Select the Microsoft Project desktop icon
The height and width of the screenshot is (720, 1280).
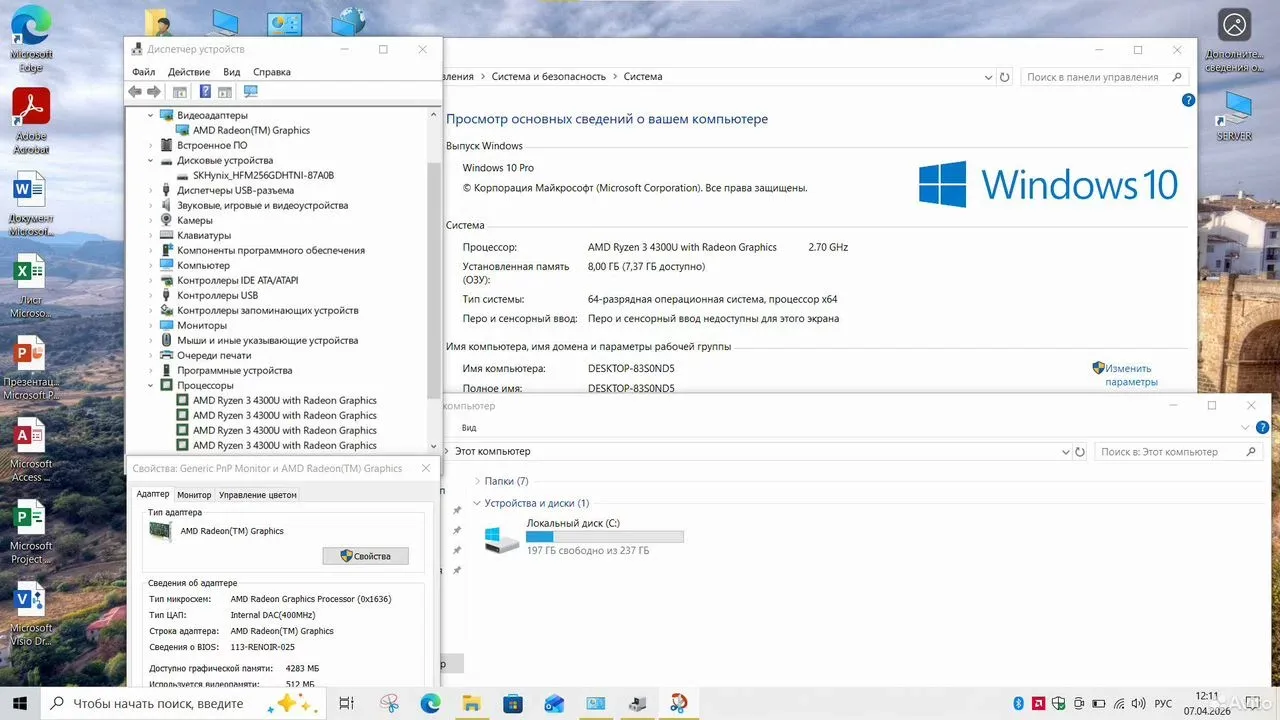(x=31, y=532)
